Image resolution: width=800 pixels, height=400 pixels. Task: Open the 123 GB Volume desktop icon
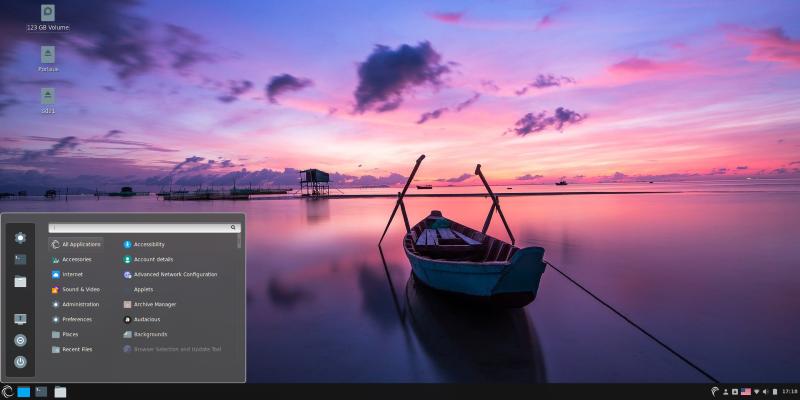[48, 13]
